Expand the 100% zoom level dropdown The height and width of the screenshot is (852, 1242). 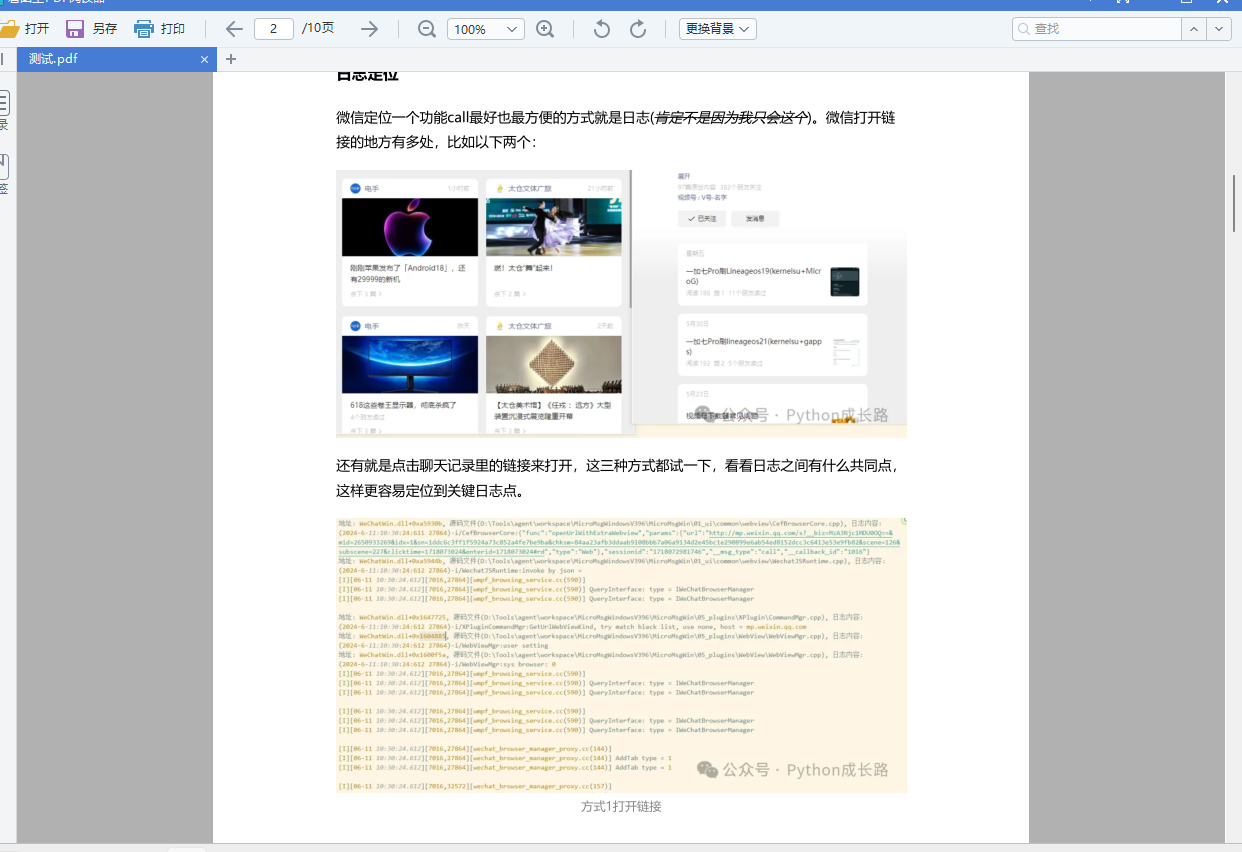486,29
